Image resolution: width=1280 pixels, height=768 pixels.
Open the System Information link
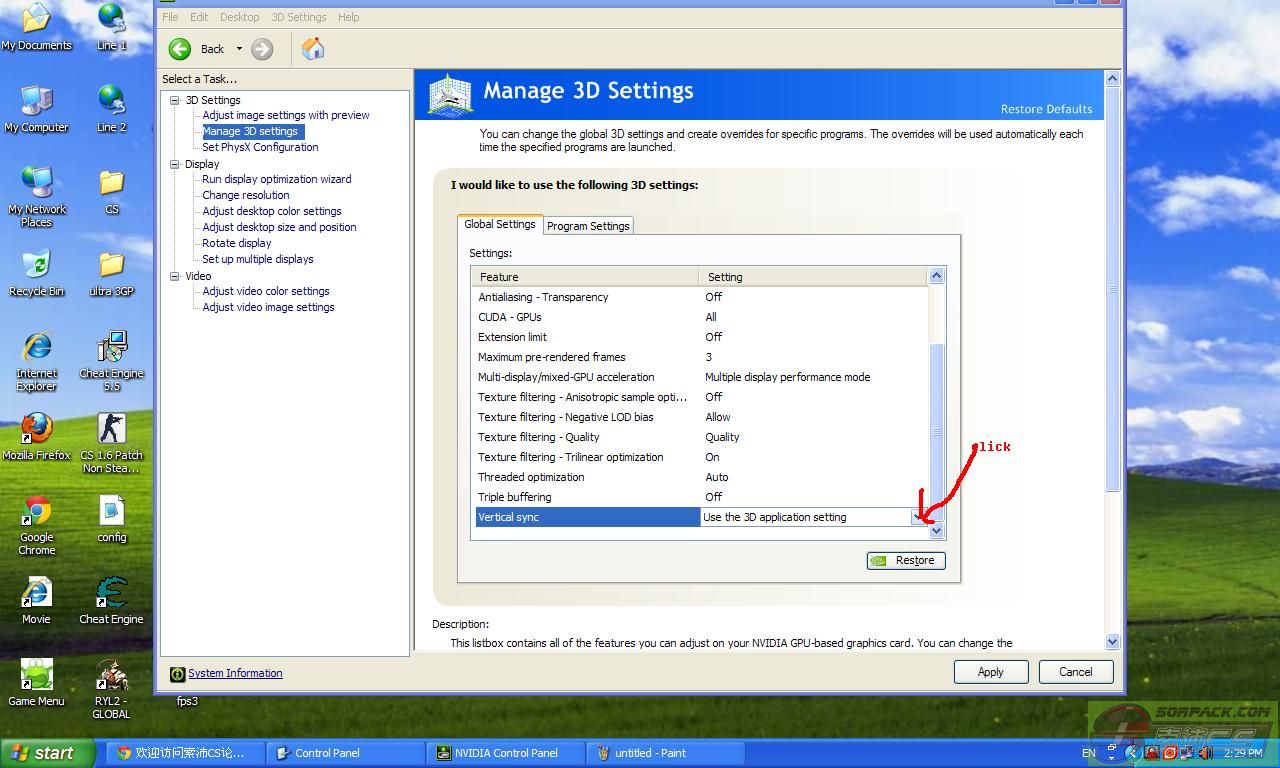[235, 673]
